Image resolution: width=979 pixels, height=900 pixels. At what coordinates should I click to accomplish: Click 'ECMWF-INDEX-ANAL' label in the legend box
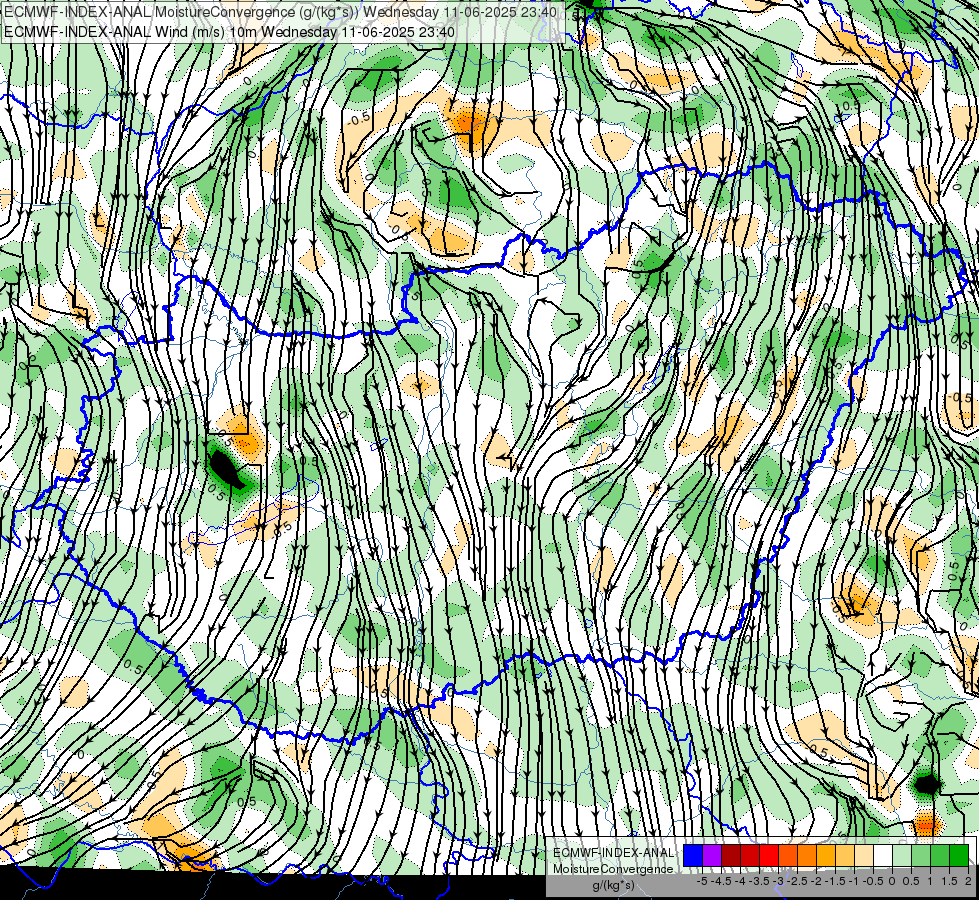click(613, 853)
